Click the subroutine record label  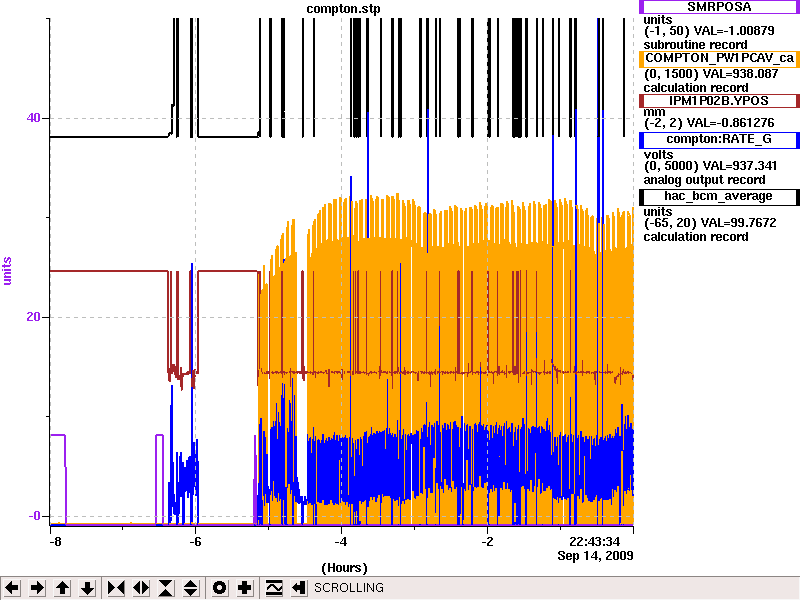click(x=695, y=45)
